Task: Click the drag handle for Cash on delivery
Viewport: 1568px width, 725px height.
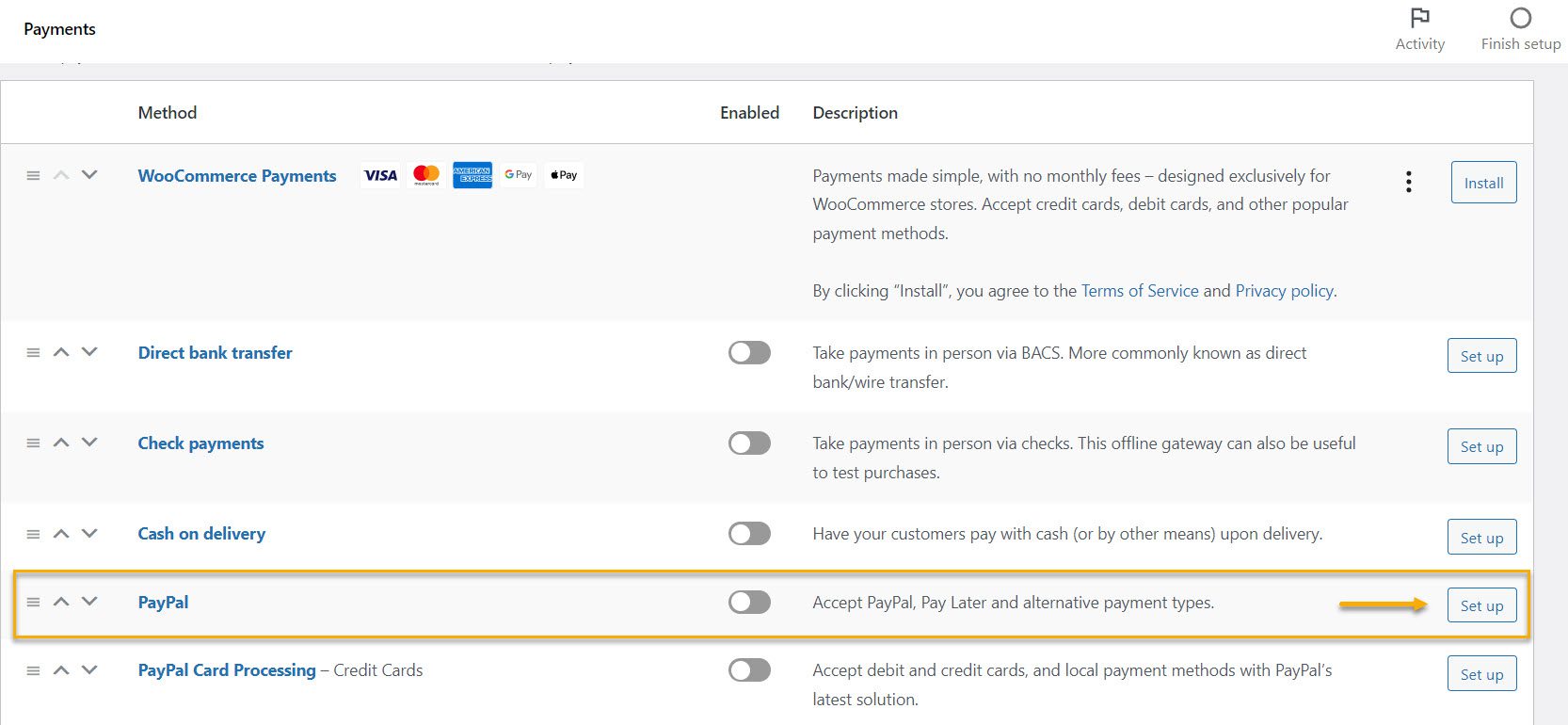Action: (33, 534)
